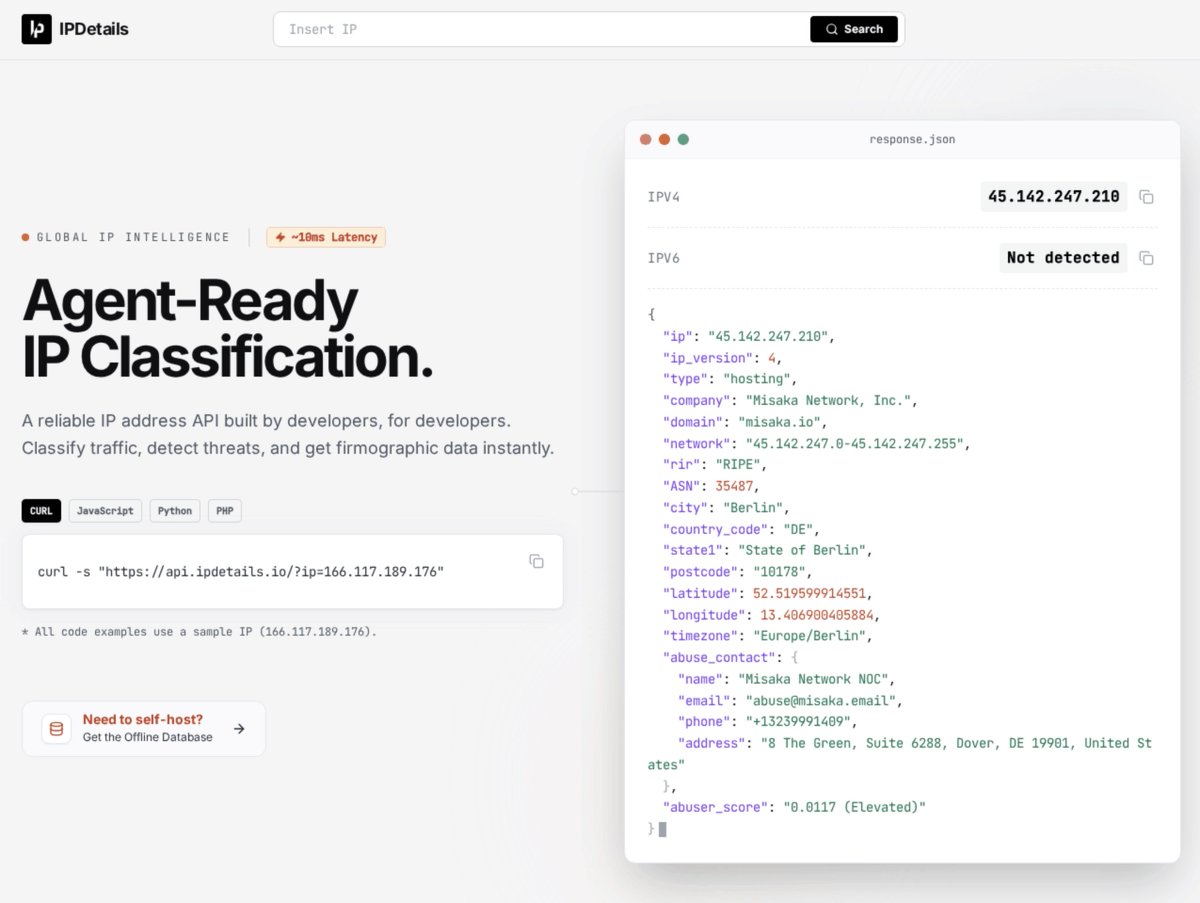Switch to the PHP code tab
Viewport: 1200px width, 903px height.
[225, 511]
